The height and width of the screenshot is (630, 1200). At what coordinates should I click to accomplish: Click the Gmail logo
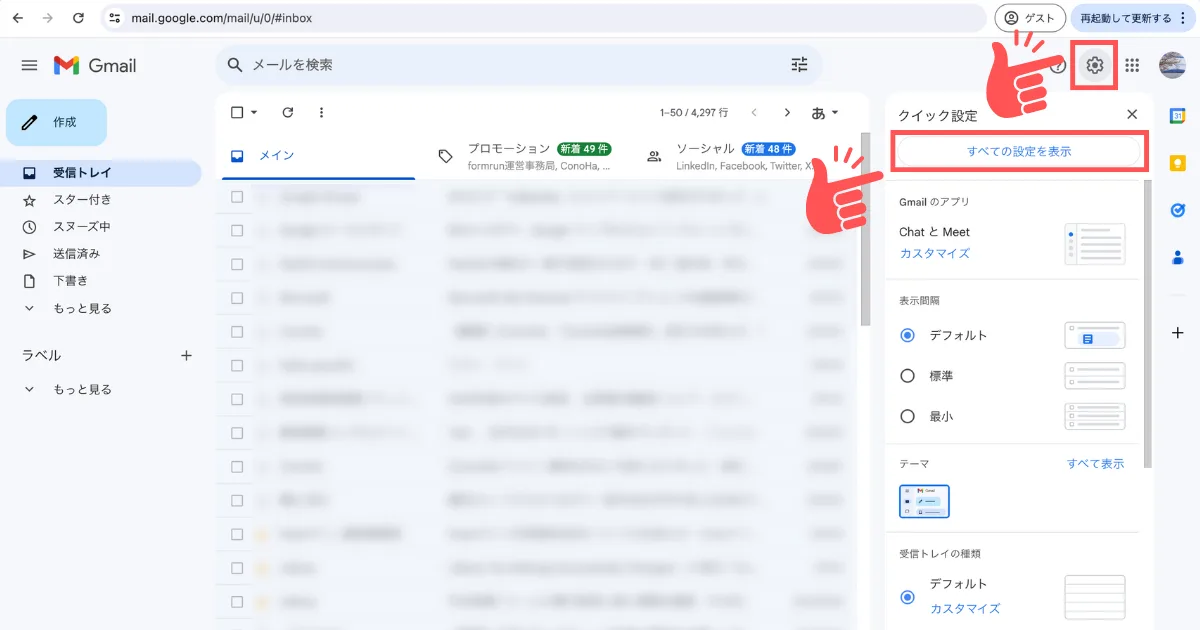point(95,65)
